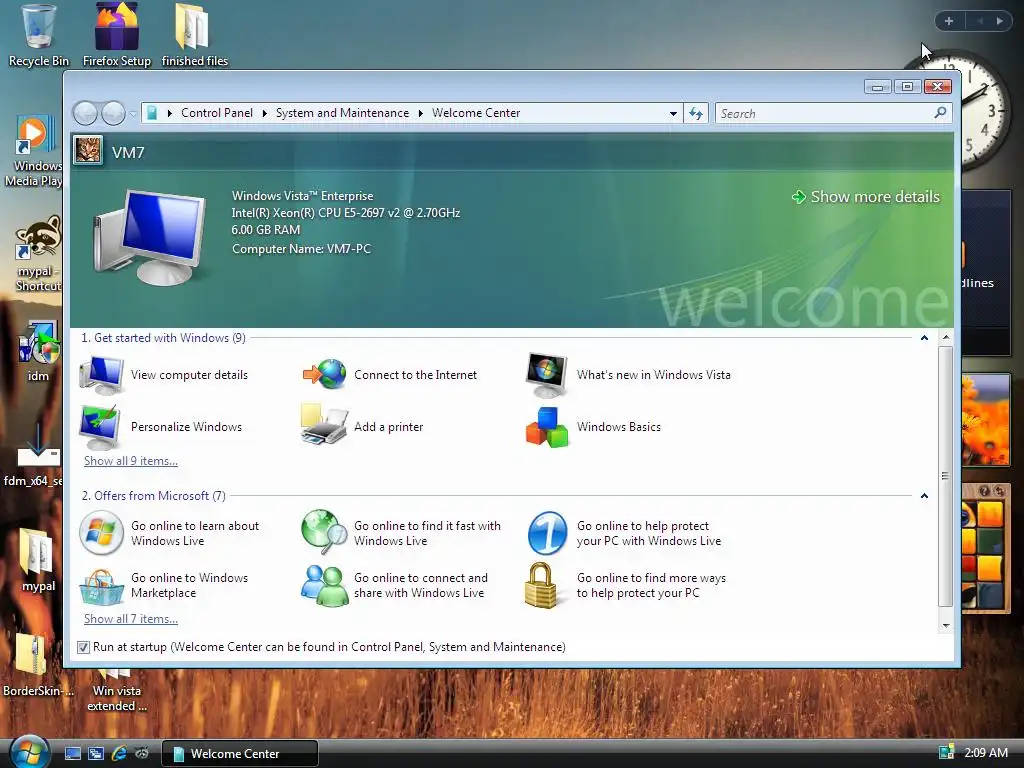The image size is (1024, 768).
Task: Open Recycle Bin on the desktop
Action: pos(39,35)
